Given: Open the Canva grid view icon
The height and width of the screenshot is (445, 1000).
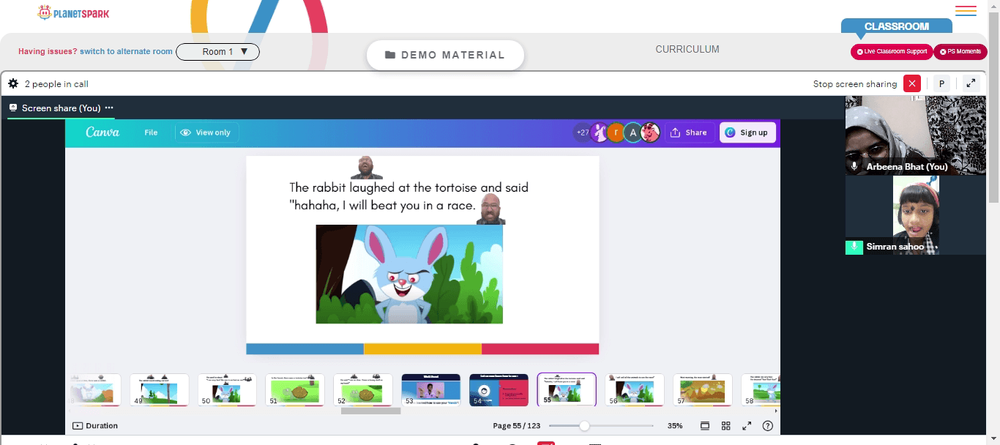Looking at the screenshot, I should (726, 426).
